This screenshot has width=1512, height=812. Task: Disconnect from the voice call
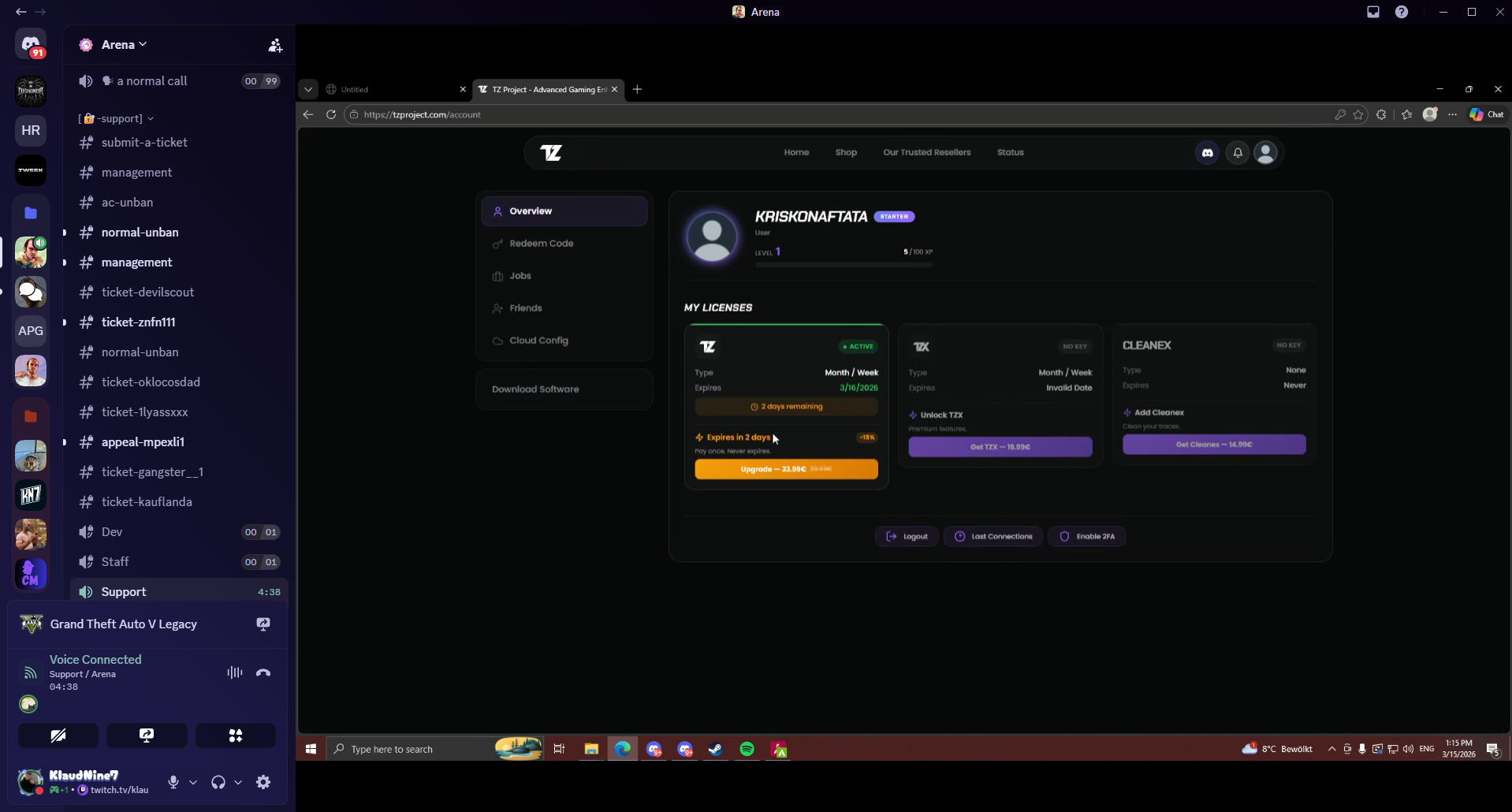click(263, 672)
